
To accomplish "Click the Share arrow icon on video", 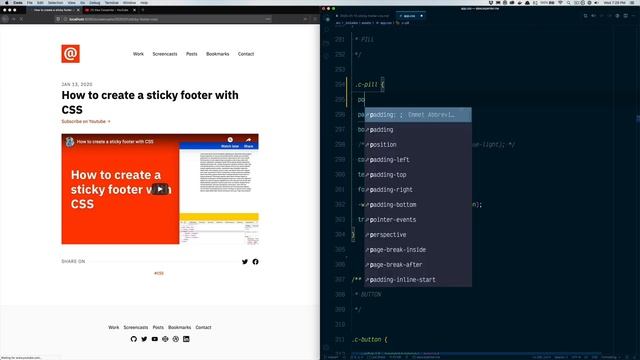I will 248,140.
